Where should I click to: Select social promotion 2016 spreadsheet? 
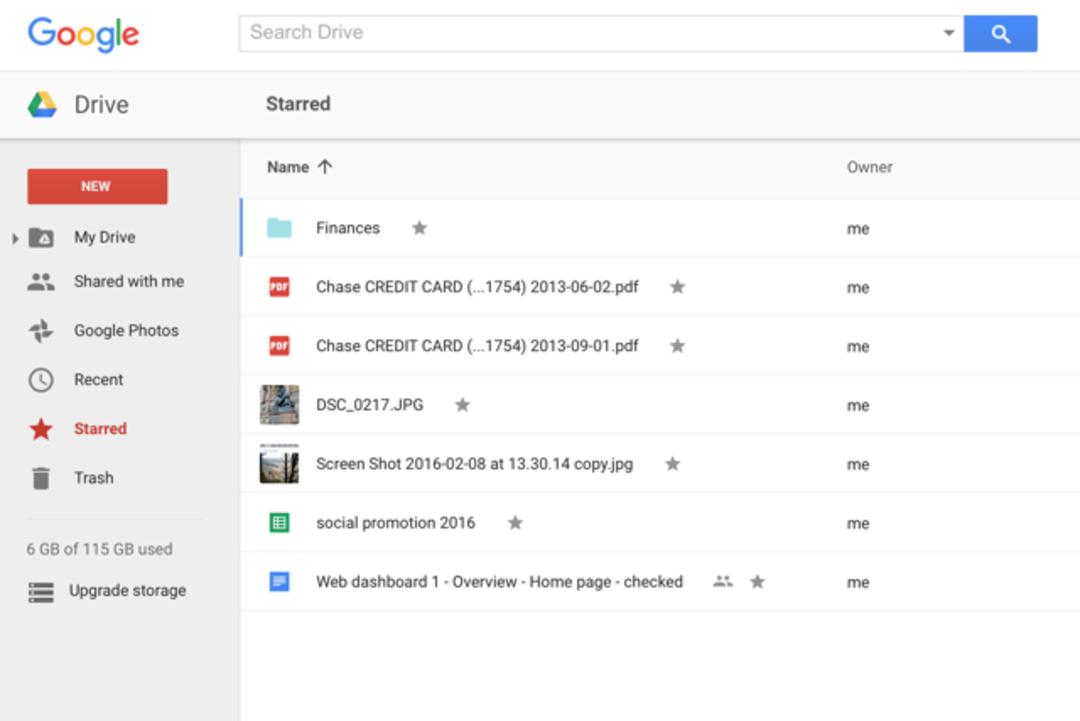coord(395,523)
